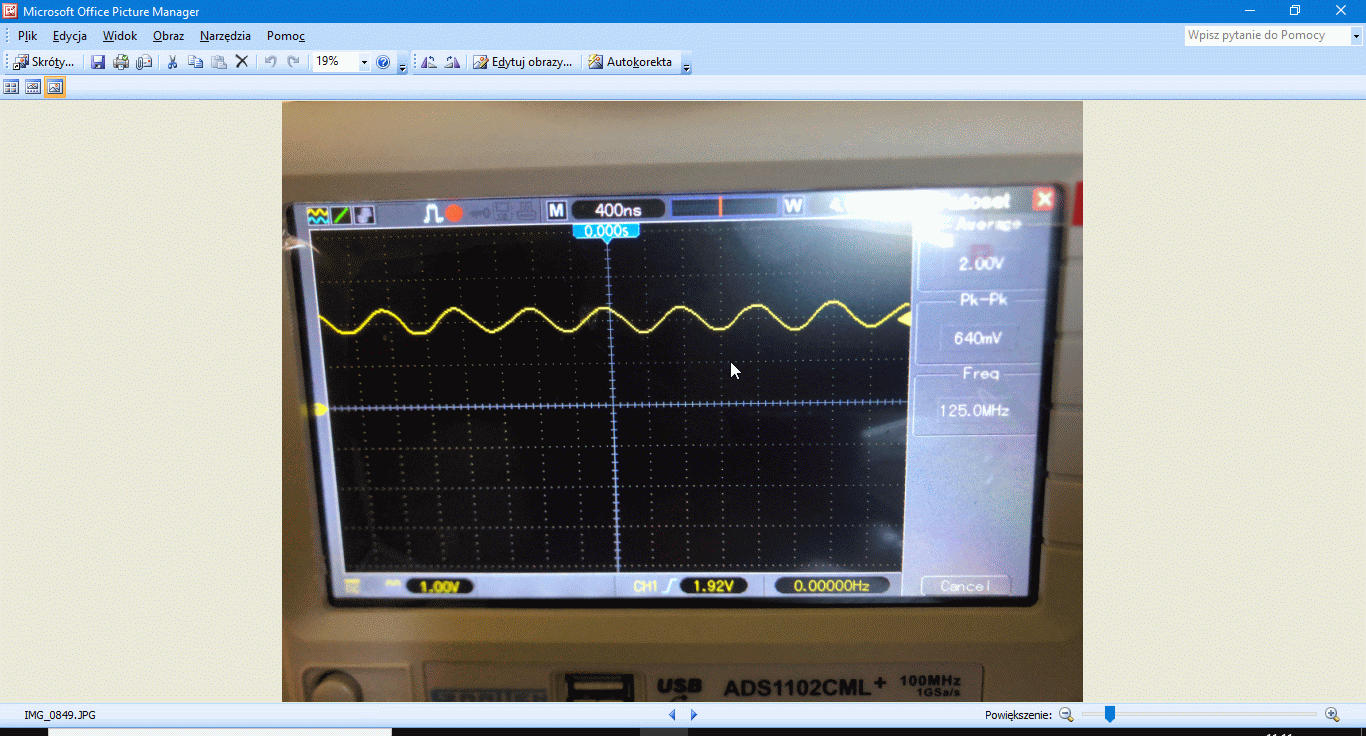This screenshot has height=736, width=1366.
Task: Switch to Filmstrip view
Action: coord(33,87)
